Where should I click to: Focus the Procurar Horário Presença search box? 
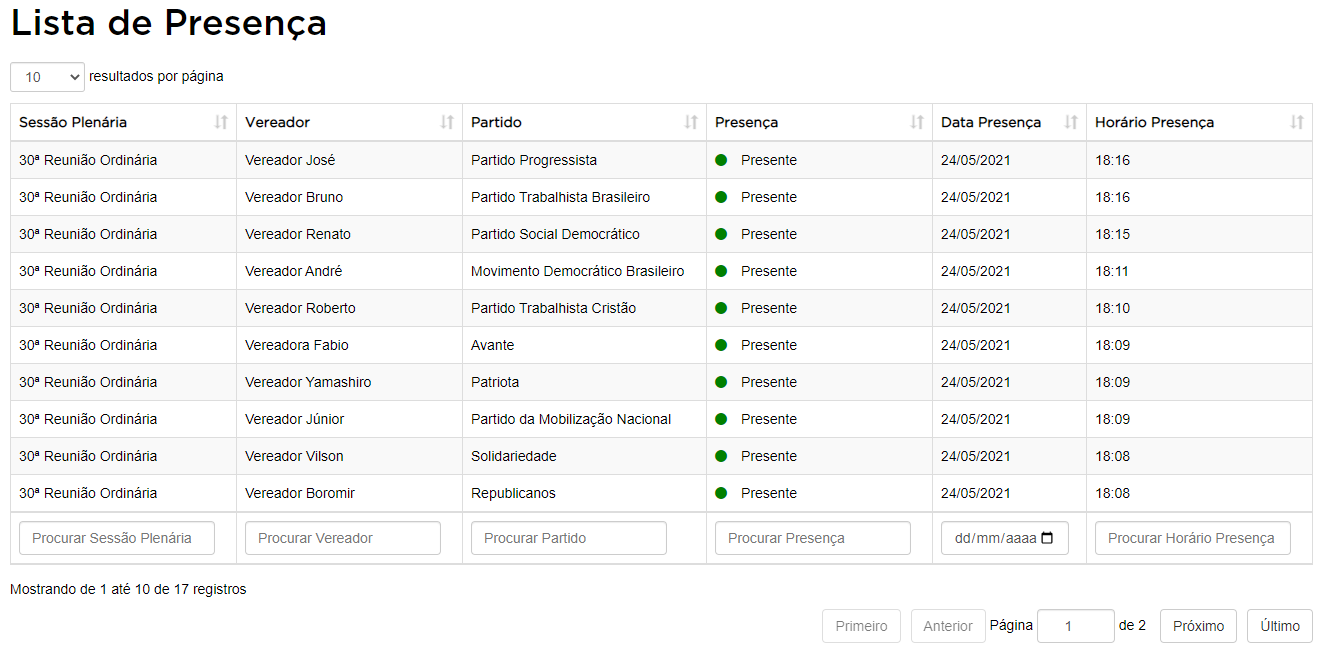coord(1193,538)
